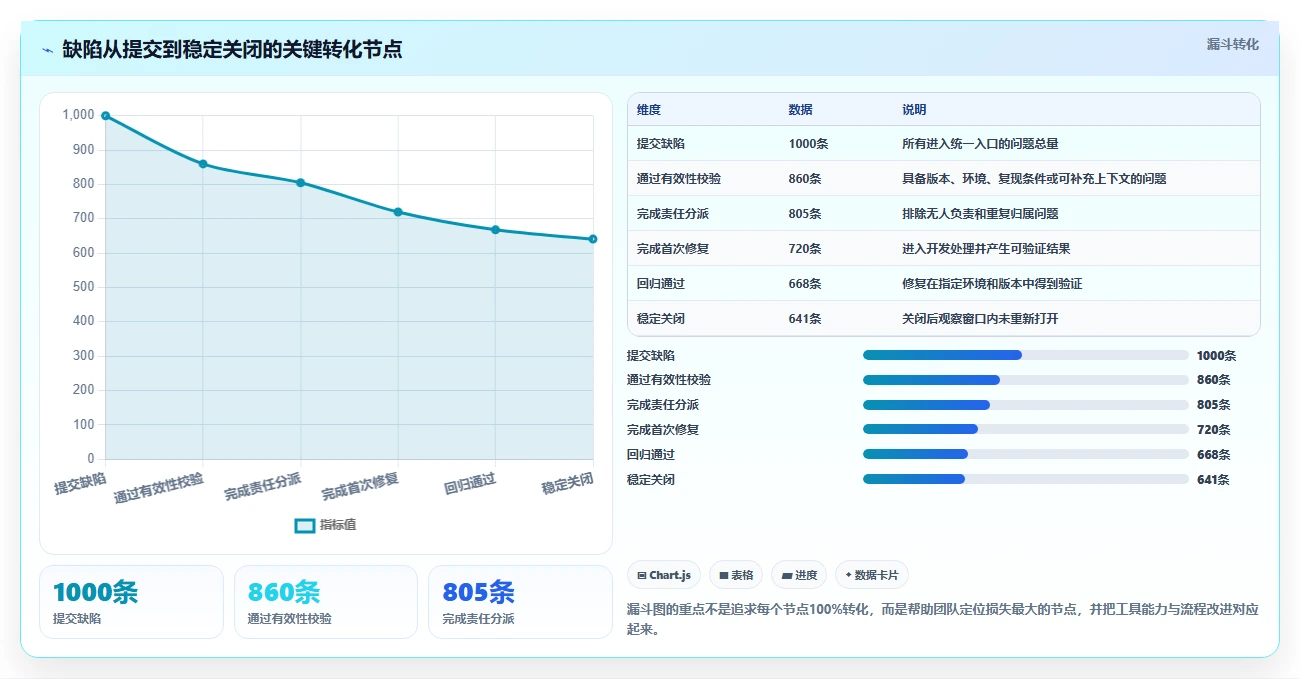
Task: Click the 回归通过 chart data point
Action: pyautogui.click(x=495, y=230)
